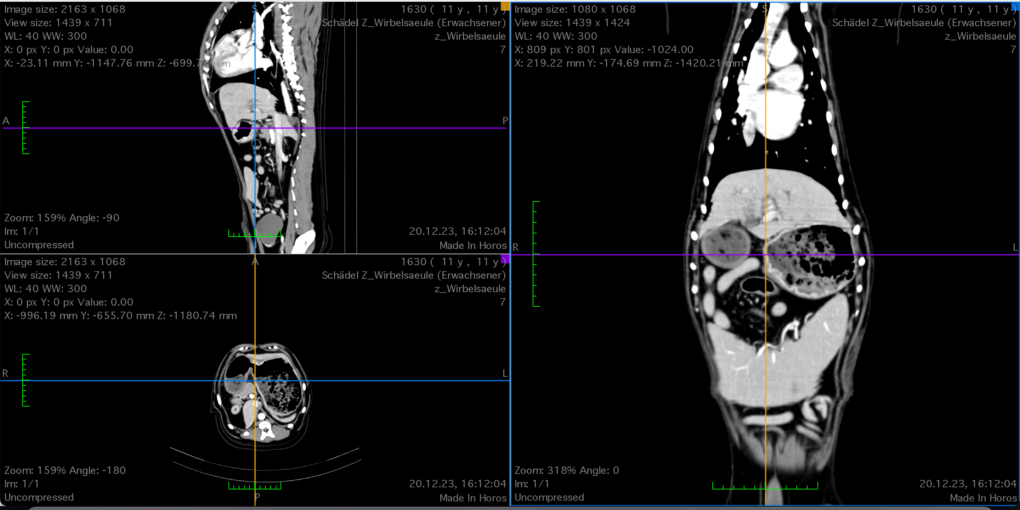This screenshot has height=510, width=1020.
Task: Click the green vertical scale bar in sagittal view
Action: click(x=23, y=127)
